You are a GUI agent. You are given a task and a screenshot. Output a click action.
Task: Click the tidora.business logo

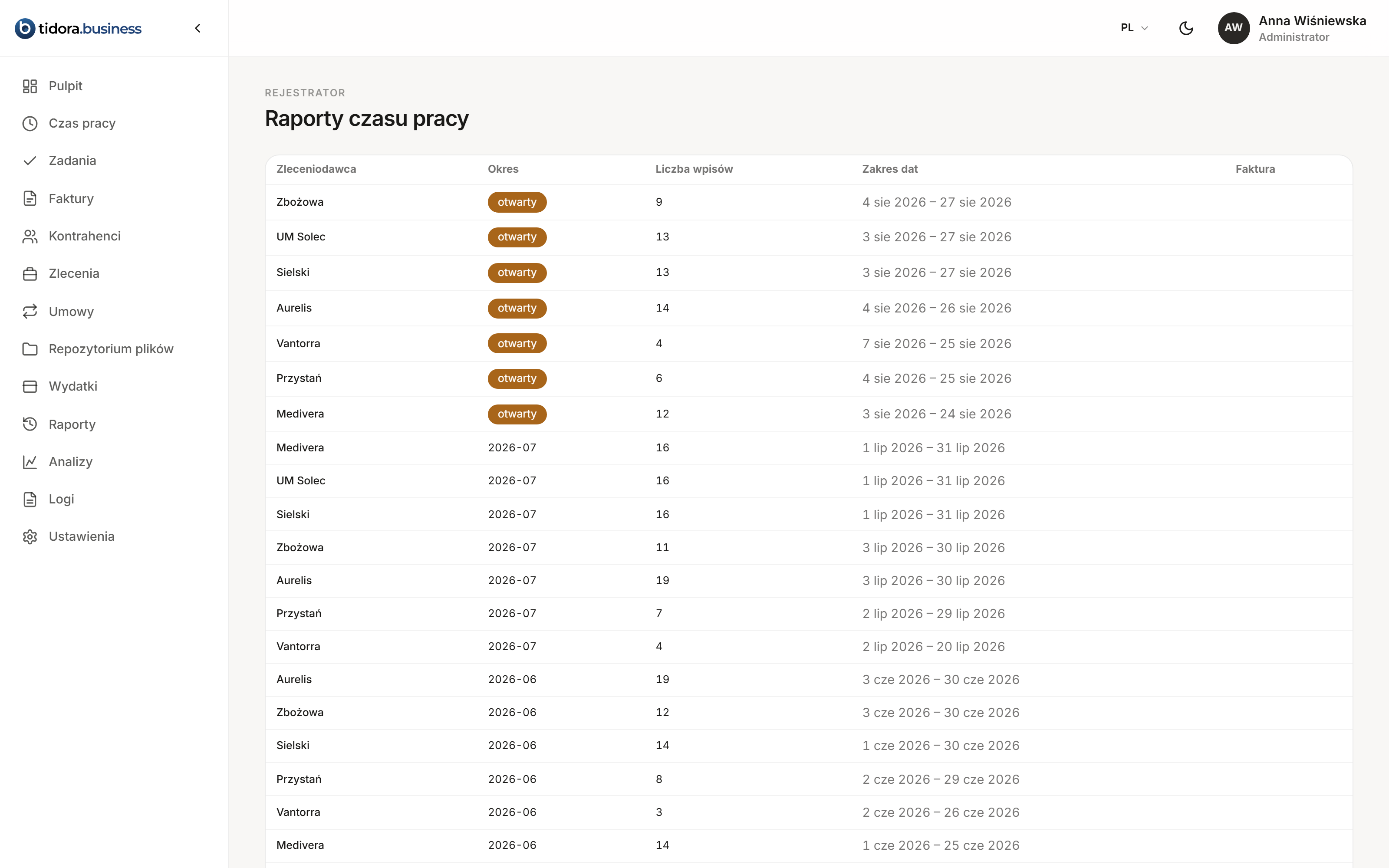click(78, 28)
